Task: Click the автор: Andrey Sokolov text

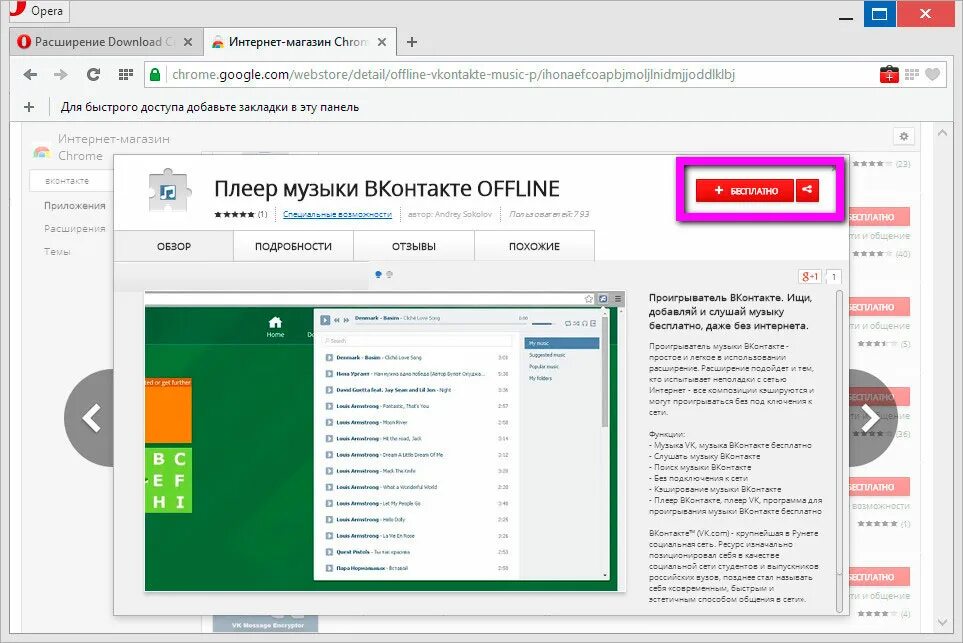Action: pos(450,214)
